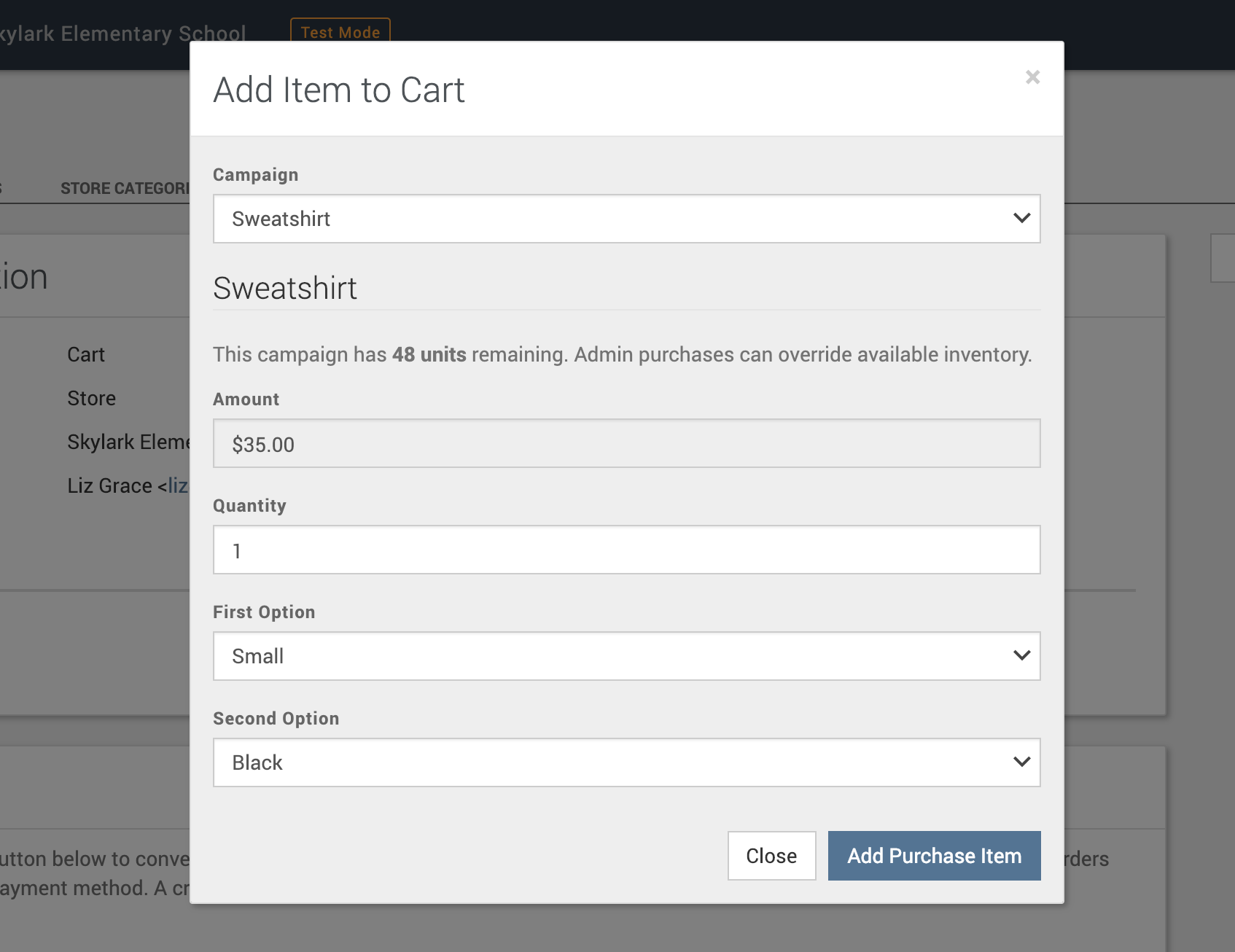This screenshot has width=1235, height=952.
Task: Click the Quantity field label
Action: pyautogui.click(x=249, y=506)
